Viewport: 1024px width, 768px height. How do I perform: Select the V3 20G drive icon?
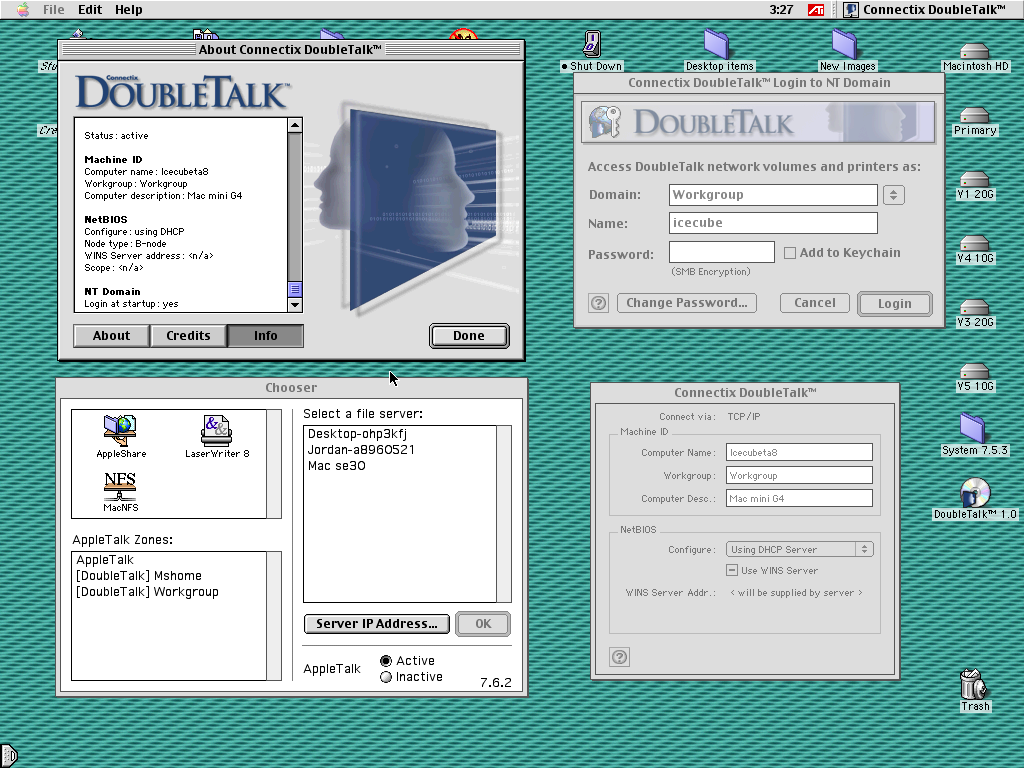tap(974, 308)
